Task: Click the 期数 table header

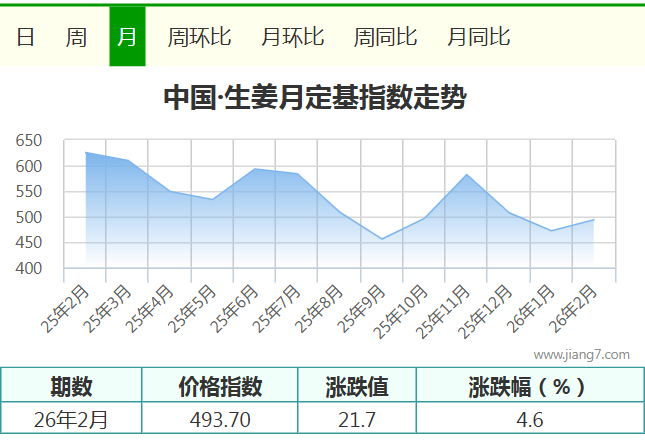Action: coord(72,386)
